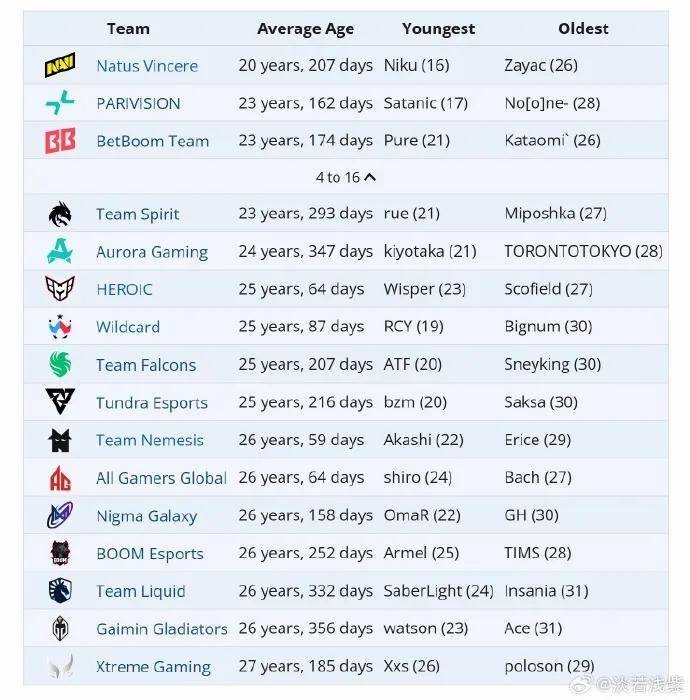Viewport: 690px width, 700px height.
Task: Click the Team Spirit dragon logo
Action: coord(60,214)
